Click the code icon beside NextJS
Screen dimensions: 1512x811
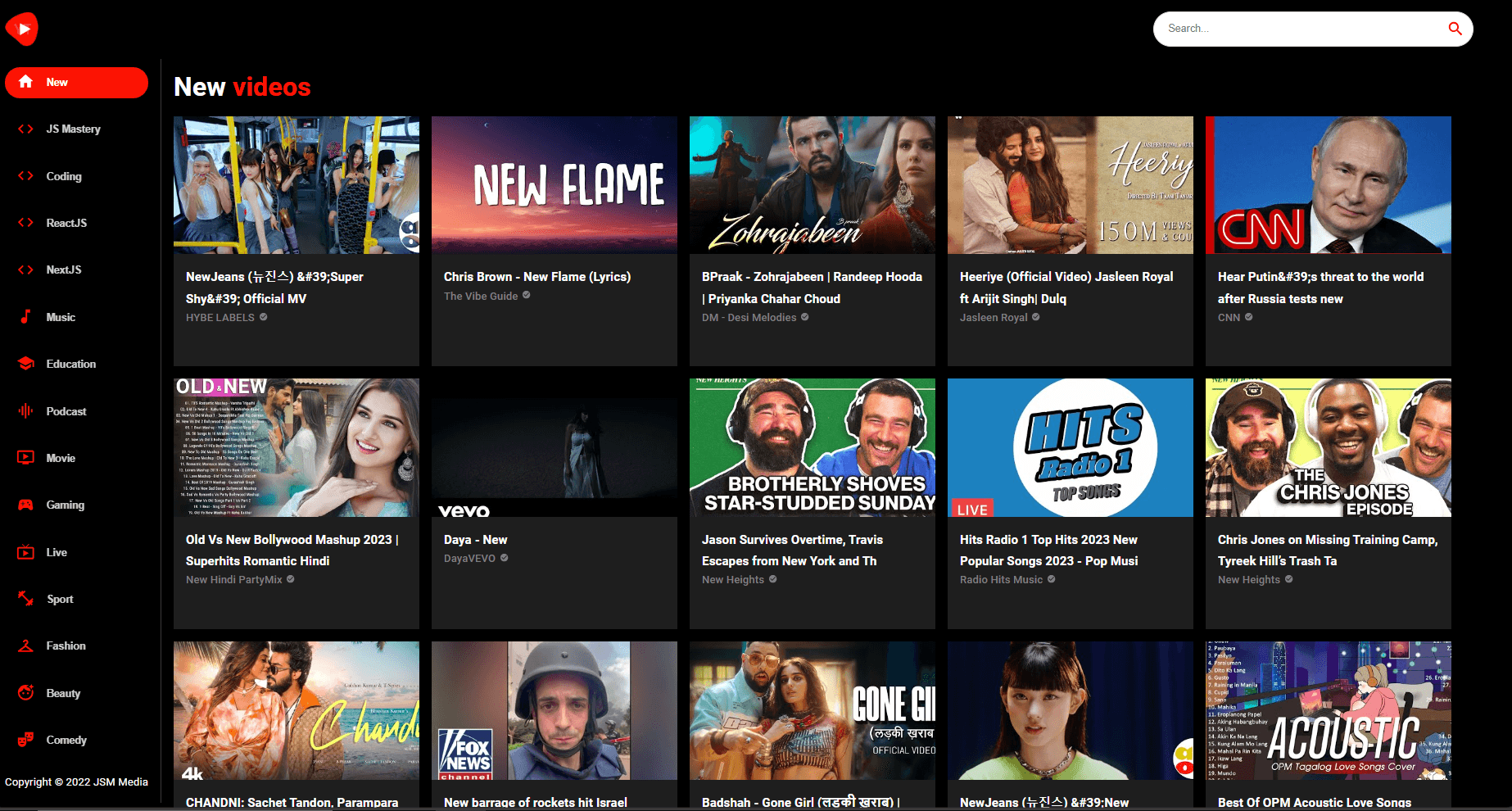coord(26,270)
